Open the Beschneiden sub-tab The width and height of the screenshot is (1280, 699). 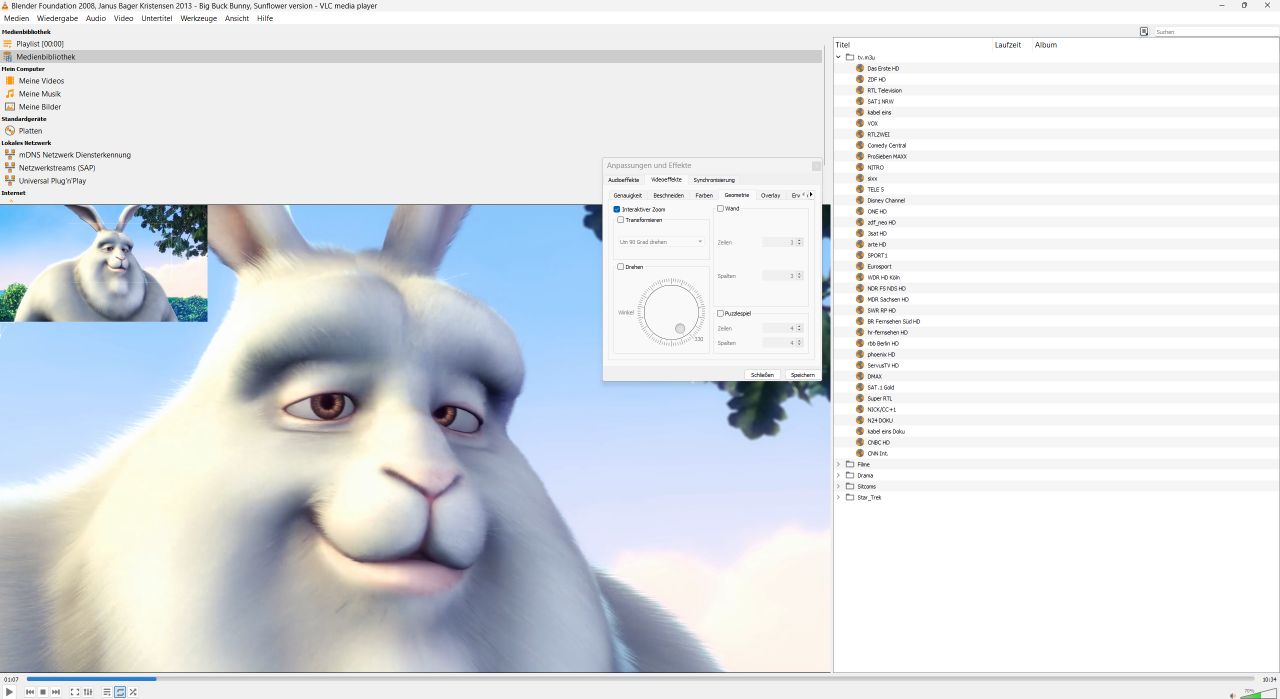[x=669, y=195]
